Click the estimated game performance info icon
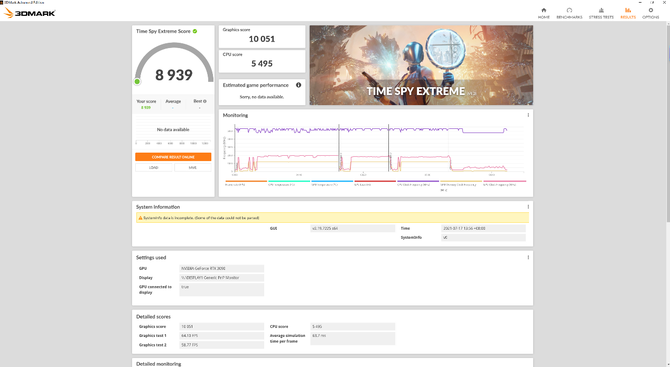The image size is (670, 367). tap(298, 85)
